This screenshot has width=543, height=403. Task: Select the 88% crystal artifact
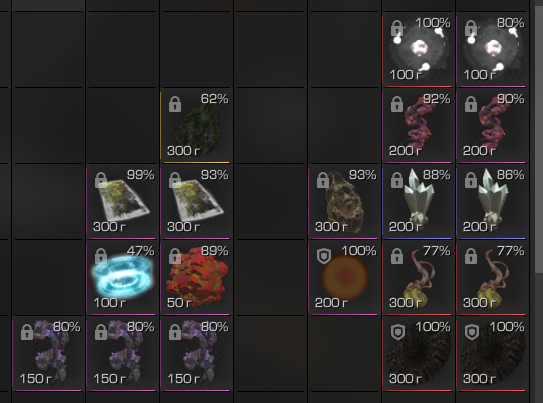(x=418, y=202)
